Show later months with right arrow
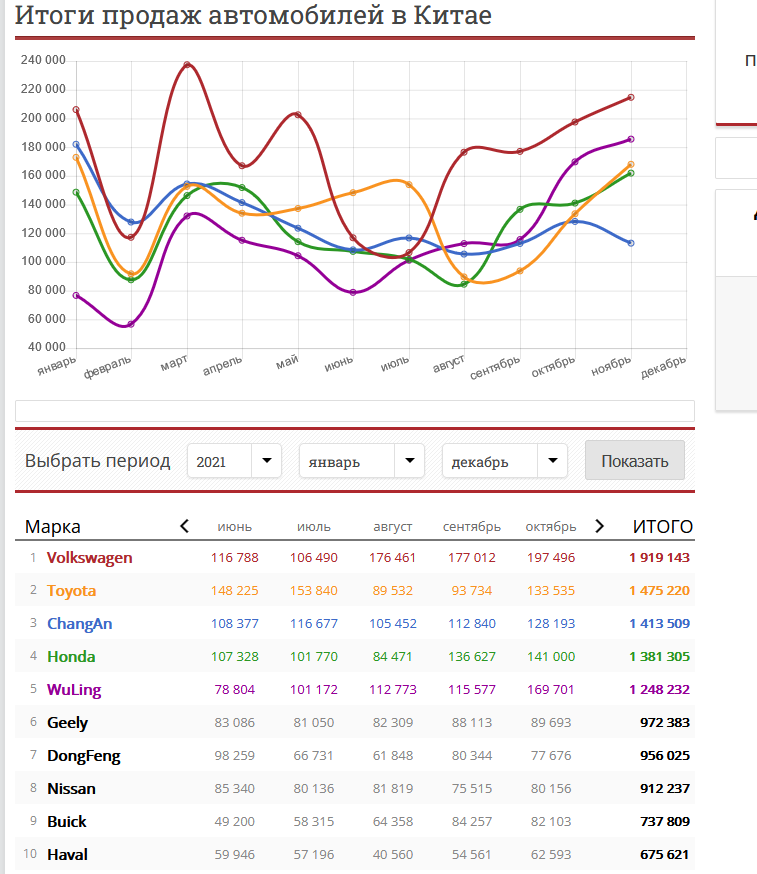The height and width of the screenshot is (874, 757). [x=599, y=526]
